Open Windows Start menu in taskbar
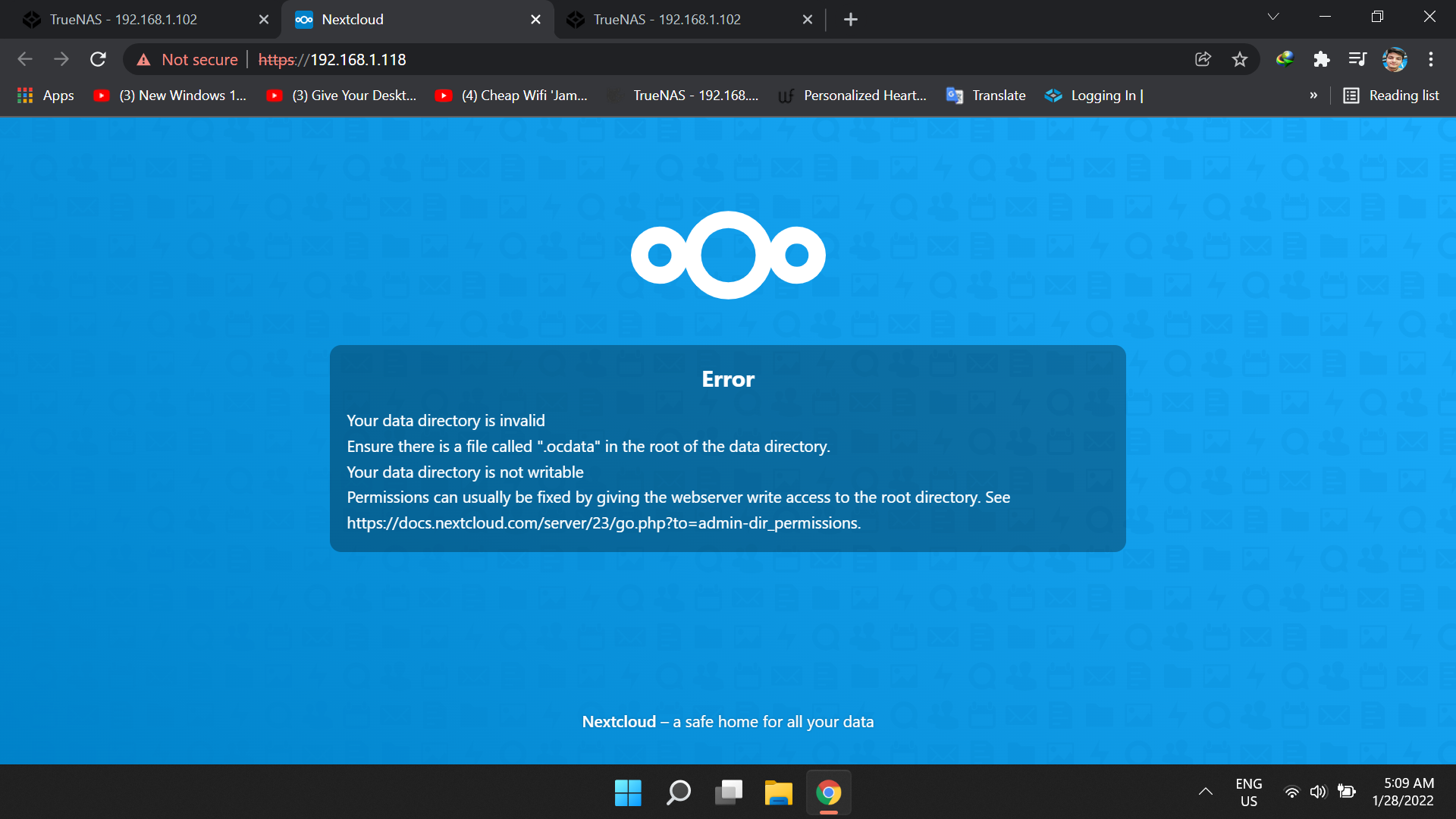The image size is (1456, 819). click(x=628, y=793)
